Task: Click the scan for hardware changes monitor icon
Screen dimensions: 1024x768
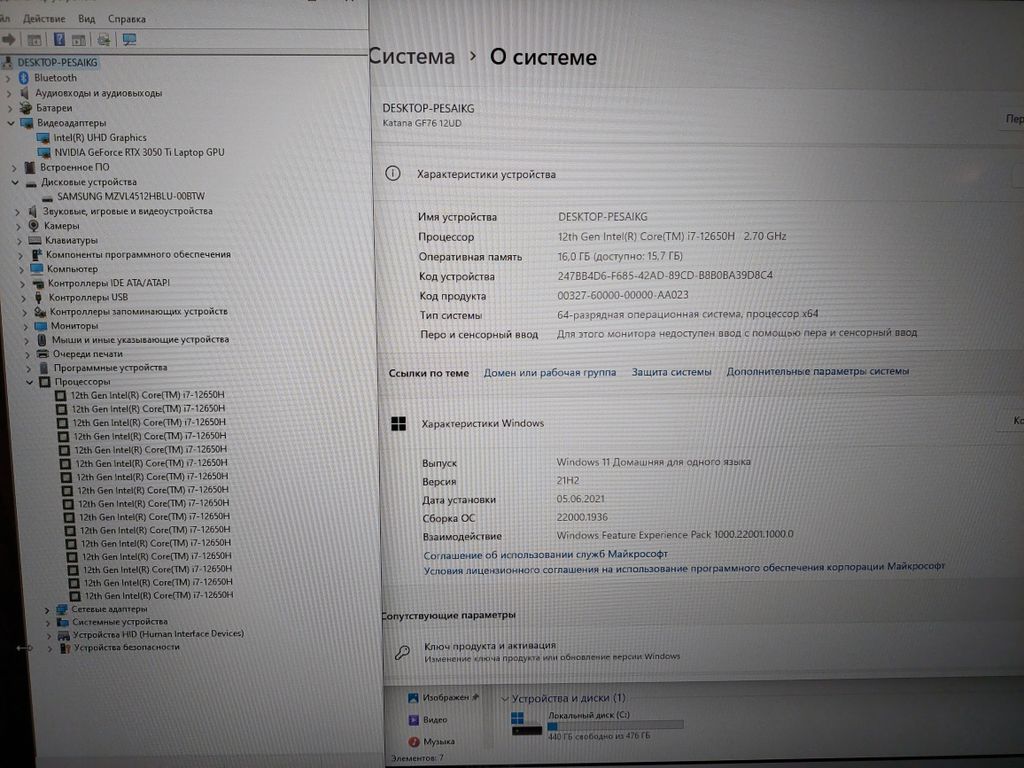Action: [x=129, y=39]
